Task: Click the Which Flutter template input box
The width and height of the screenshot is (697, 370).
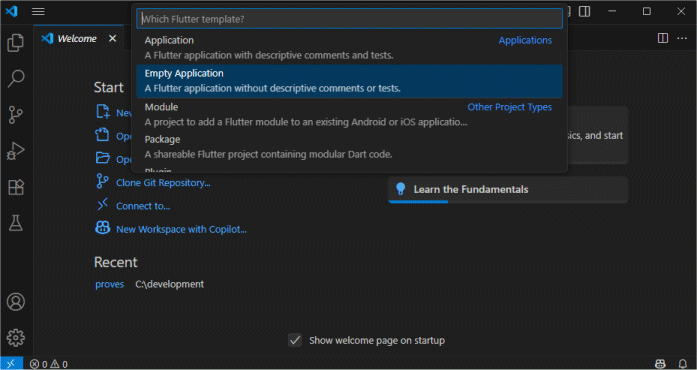Action: tap(349, 19)
